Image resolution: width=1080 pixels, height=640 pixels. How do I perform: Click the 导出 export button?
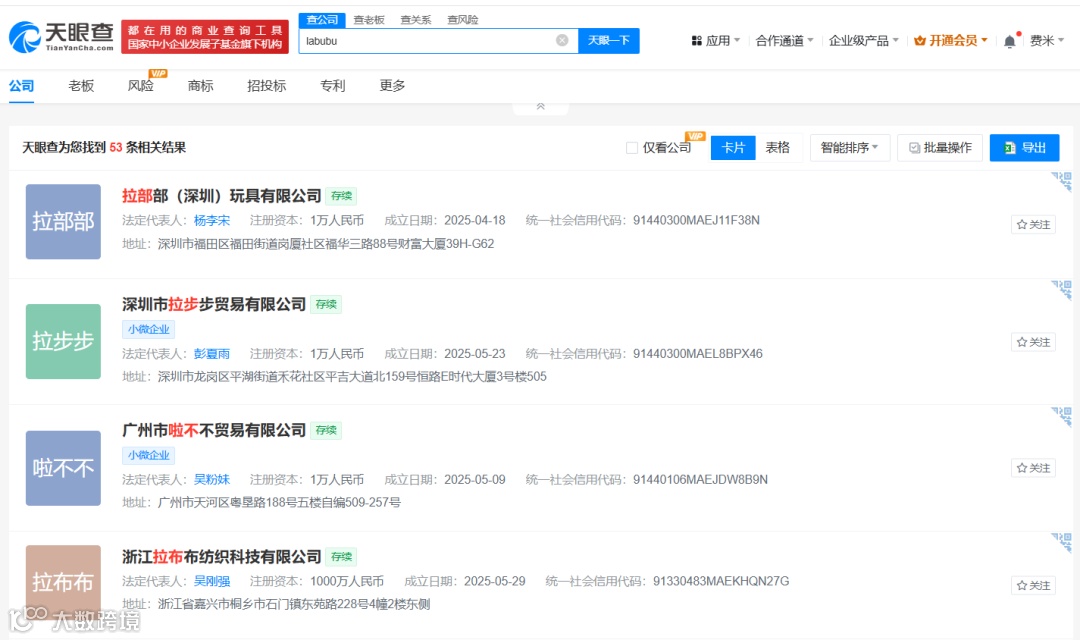pyautogui.click(x=1025, y=147)
